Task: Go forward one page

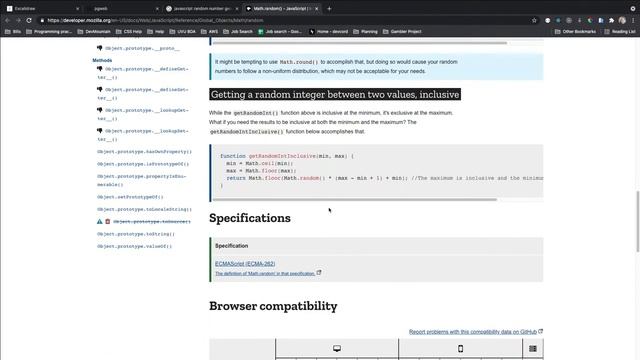Action: pyautogui.click(x=18, y=20)
